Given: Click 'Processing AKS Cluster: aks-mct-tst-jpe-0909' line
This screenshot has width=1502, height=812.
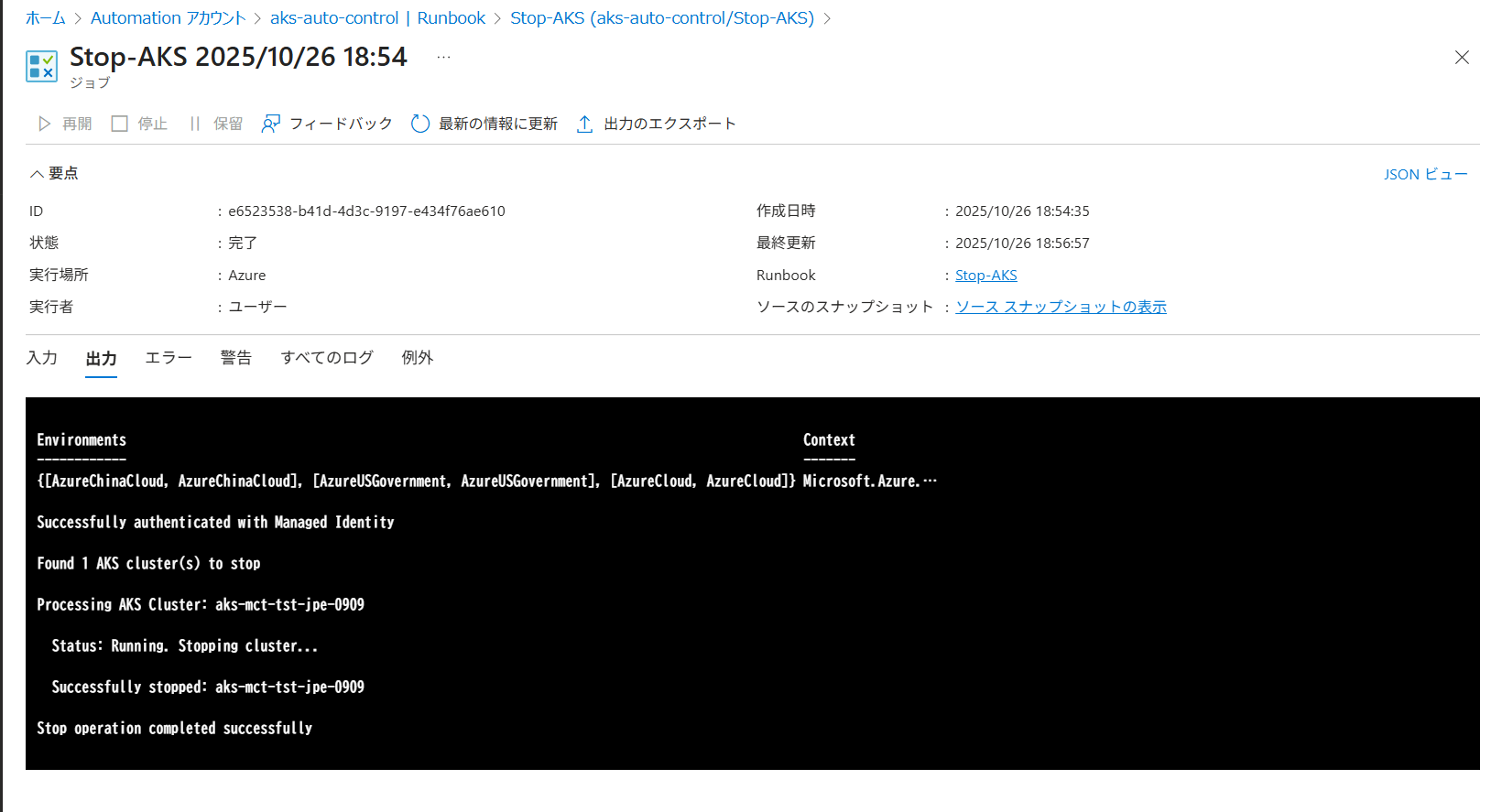Looking at the screenshot, I should 201,604.
